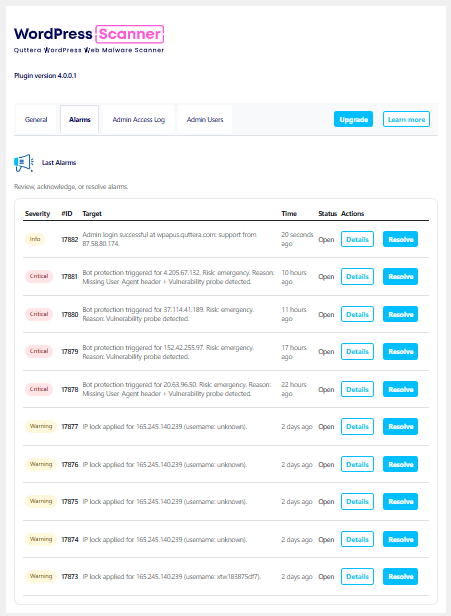Open Details for alarm 17875
The image size is (451, 616).
[x=357, y=502]
